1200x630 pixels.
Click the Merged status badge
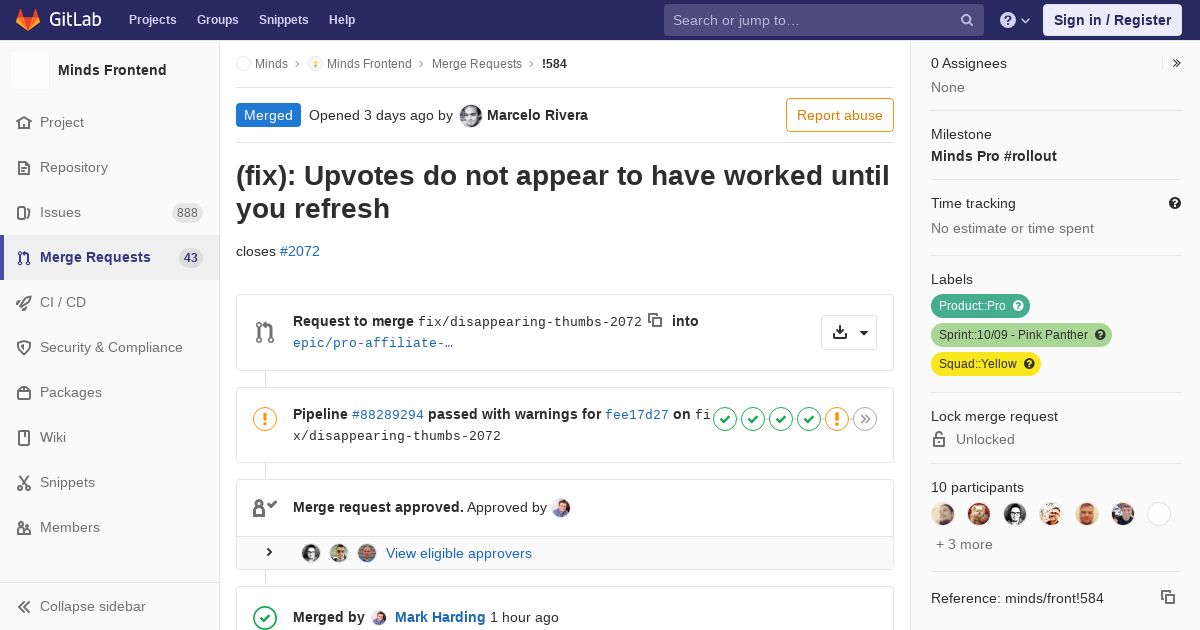coord(268,115)
